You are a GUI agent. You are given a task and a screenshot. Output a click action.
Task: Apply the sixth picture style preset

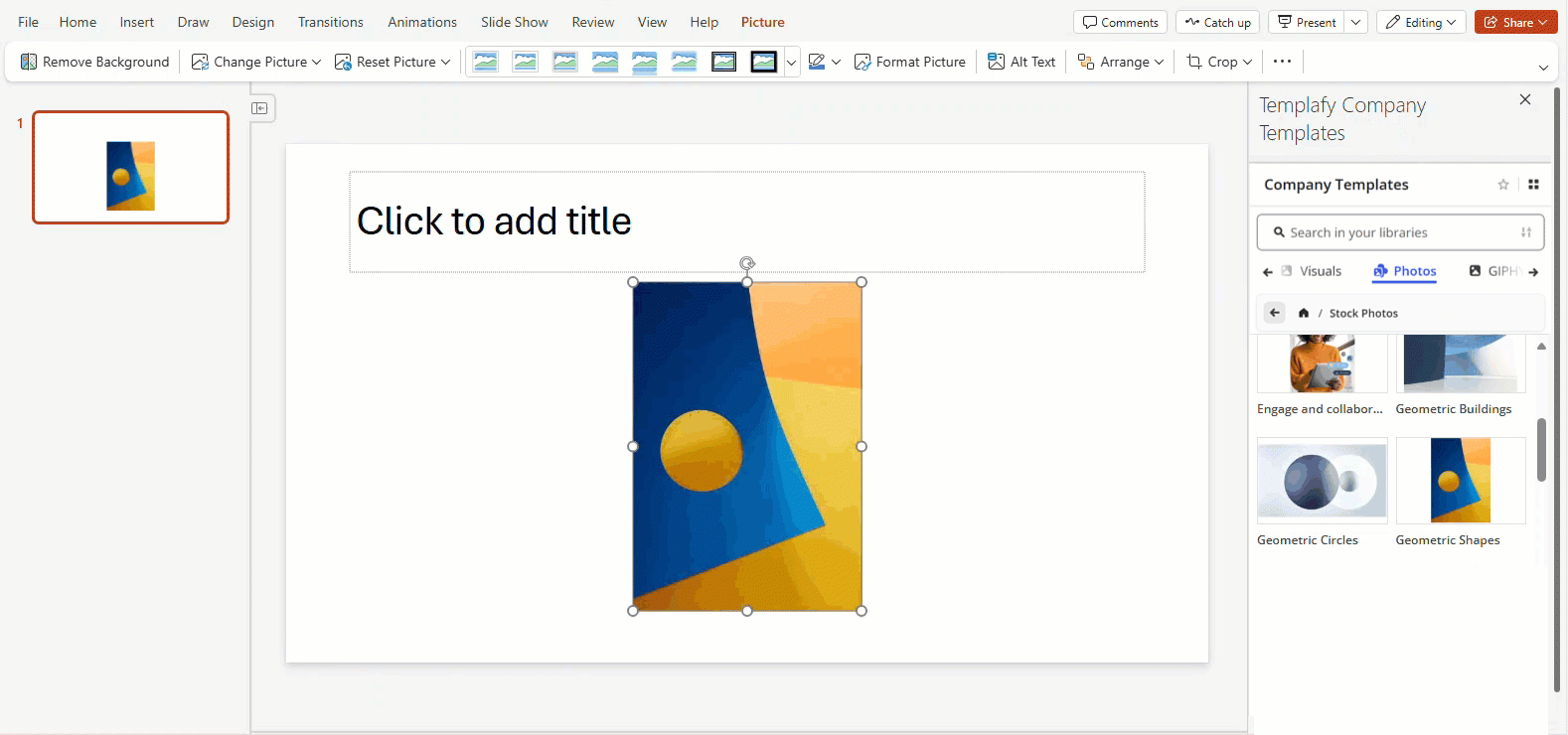point(685,62)
